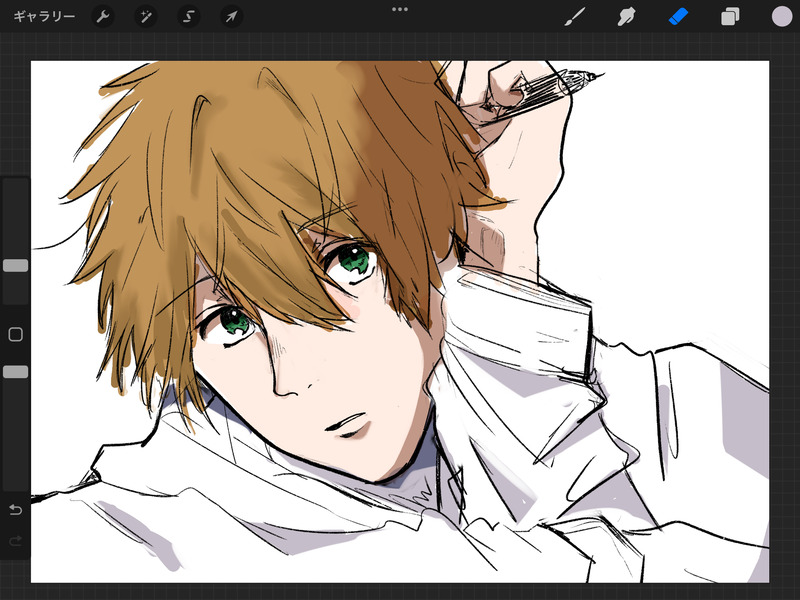Tap the character's green eye on the left
800x600 pixels.
(235, 323)
